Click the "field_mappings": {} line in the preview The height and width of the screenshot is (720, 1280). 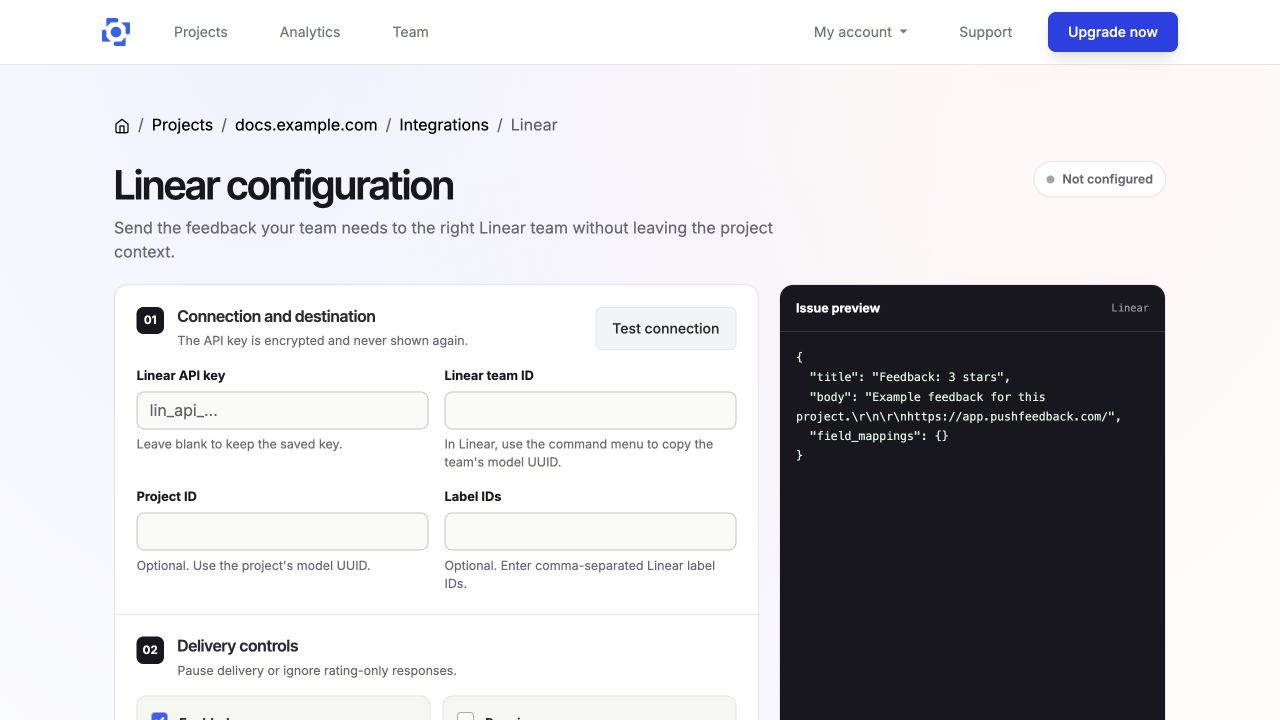tap(879, 436)
